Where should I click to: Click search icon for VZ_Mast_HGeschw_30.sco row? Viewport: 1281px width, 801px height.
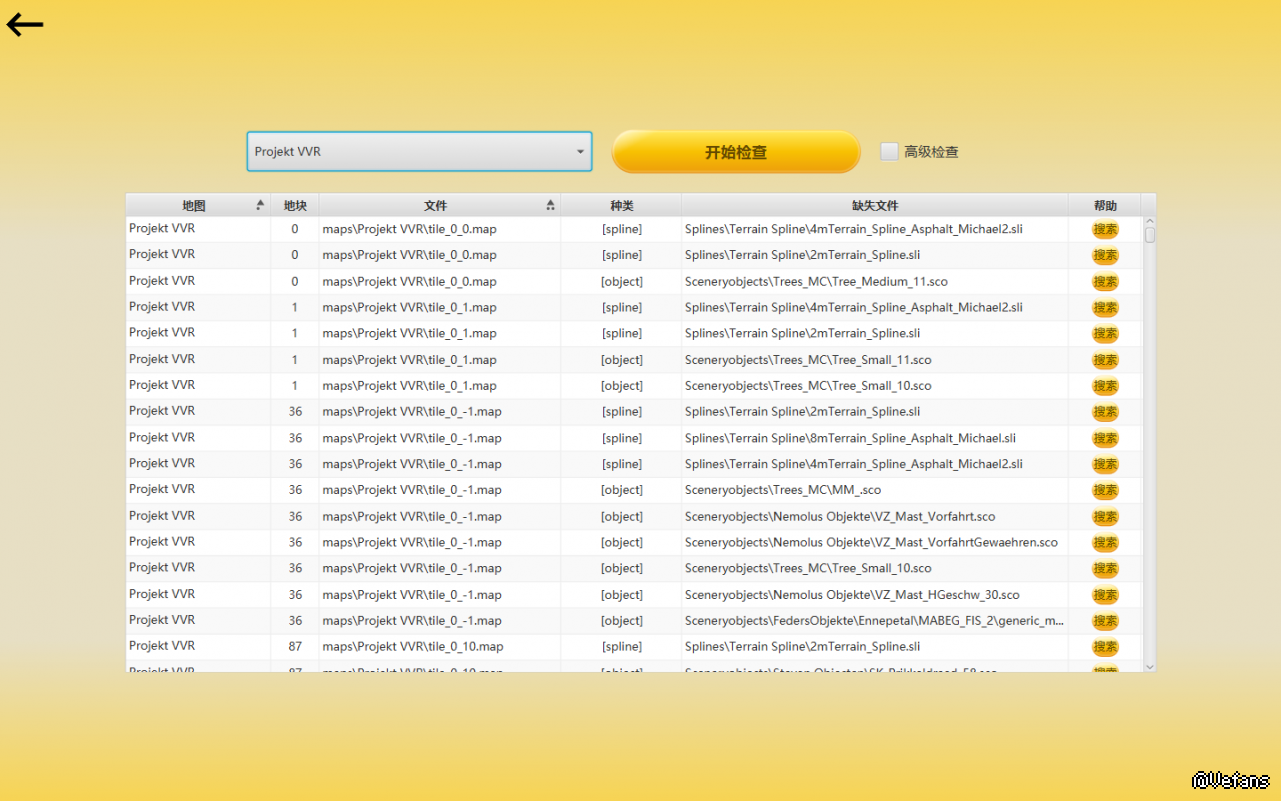(x=1105, y=595)
